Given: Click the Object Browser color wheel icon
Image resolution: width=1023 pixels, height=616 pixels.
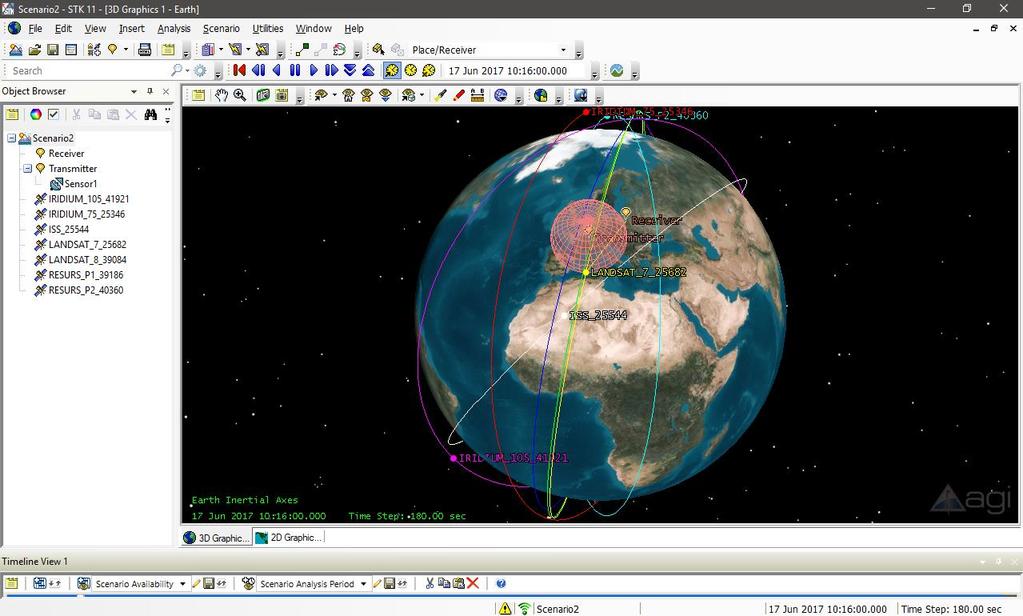Looking at the screenshot, I should coord(36,115).
